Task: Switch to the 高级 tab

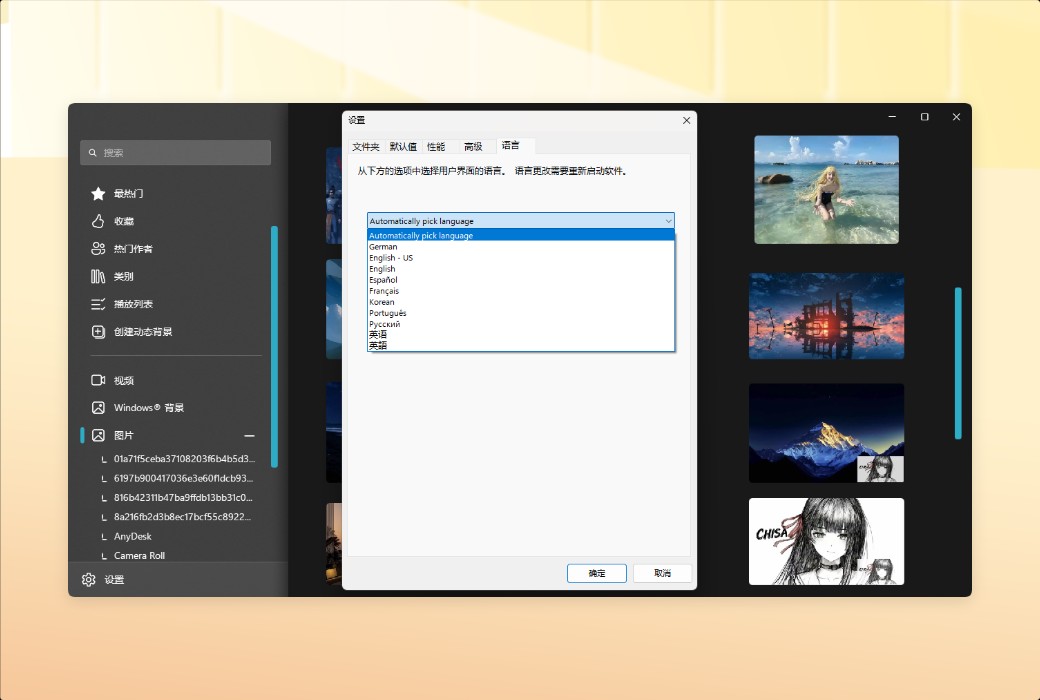Action: (x=473, y=146)
